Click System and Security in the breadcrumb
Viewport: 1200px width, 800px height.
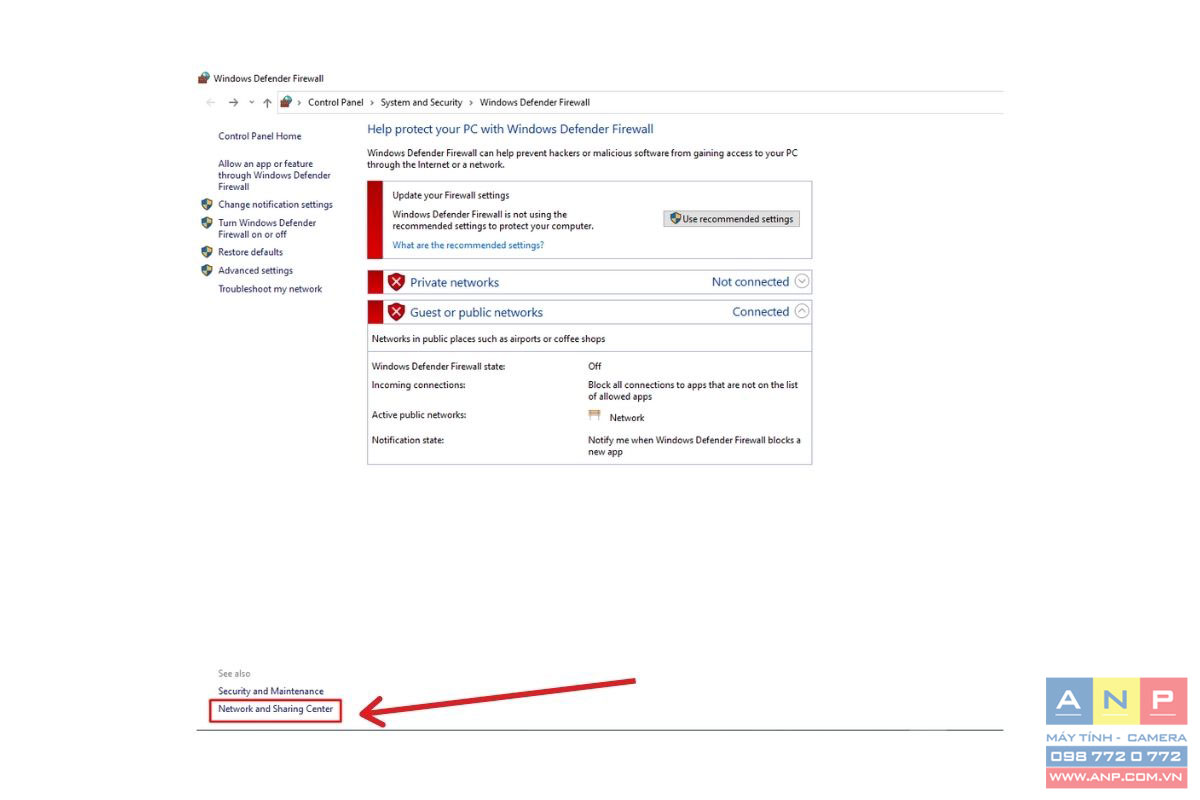point(421,102)
